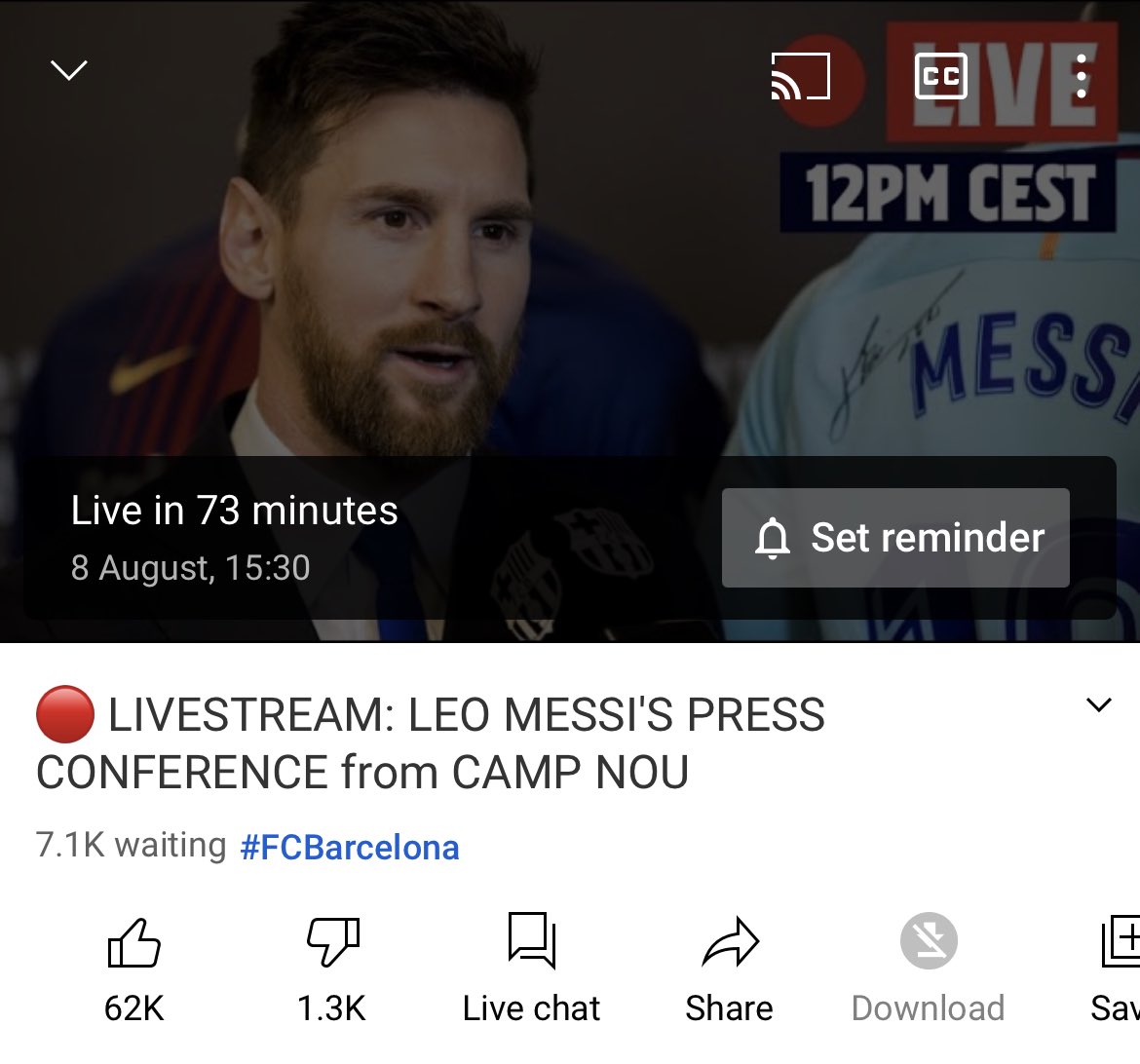Like the video with the thumbs up icon
1140x1064 pixels.
pos(133,942)
